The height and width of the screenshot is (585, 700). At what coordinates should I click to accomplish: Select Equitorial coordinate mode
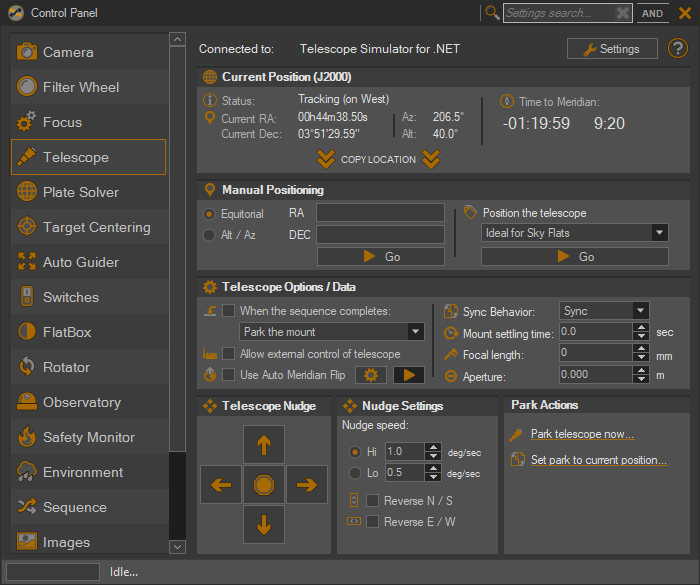click(209, 214)
